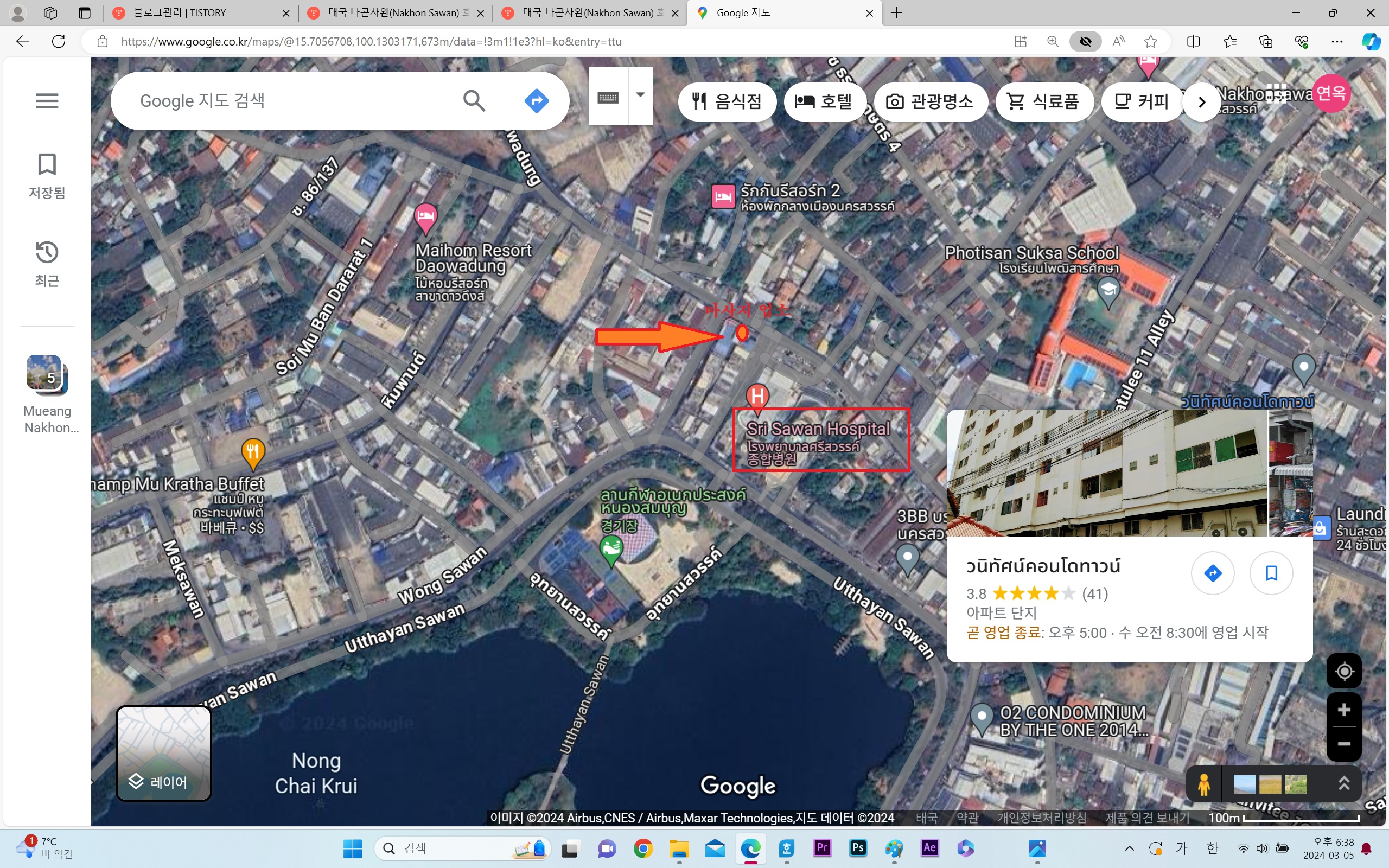Open Edge settings and more menu
The image size is (1389, 868).
coord(1337,41)
